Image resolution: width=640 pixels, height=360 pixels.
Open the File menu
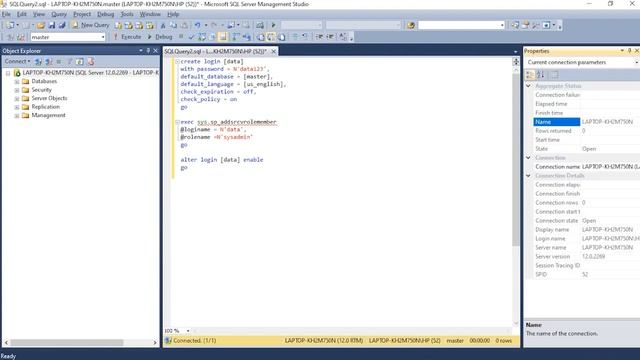[6, 14]
